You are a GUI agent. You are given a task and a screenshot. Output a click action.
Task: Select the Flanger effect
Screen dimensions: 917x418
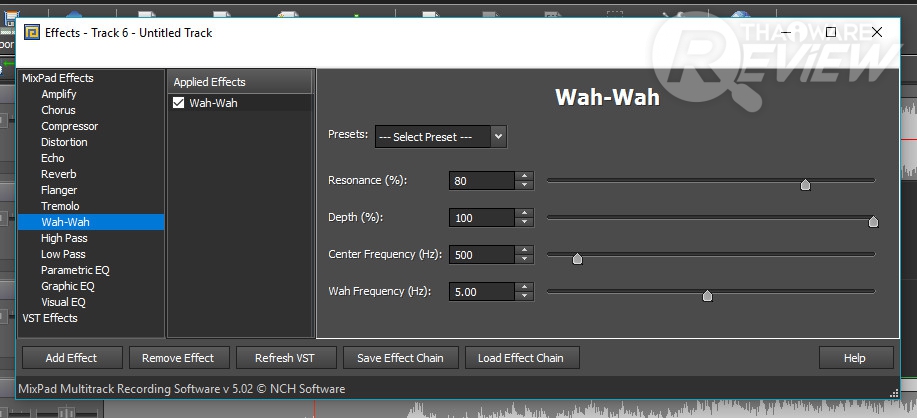coord(58,190)
